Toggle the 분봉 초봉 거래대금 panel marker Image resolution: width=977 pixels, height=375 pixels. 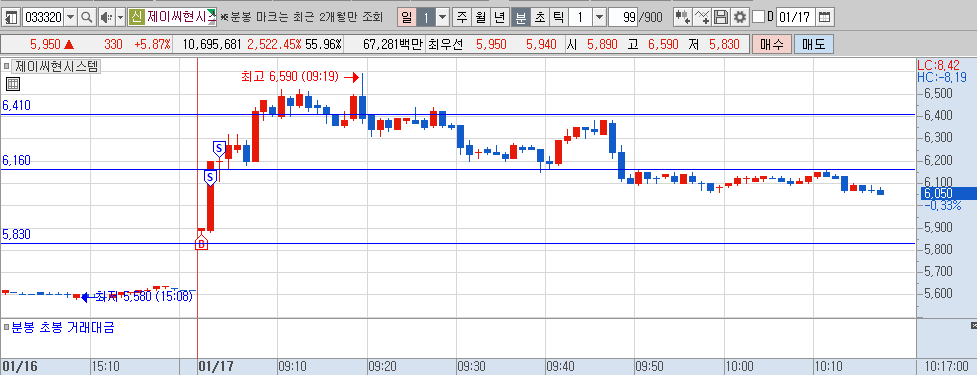pyautogui.click(x=6, y=326)
